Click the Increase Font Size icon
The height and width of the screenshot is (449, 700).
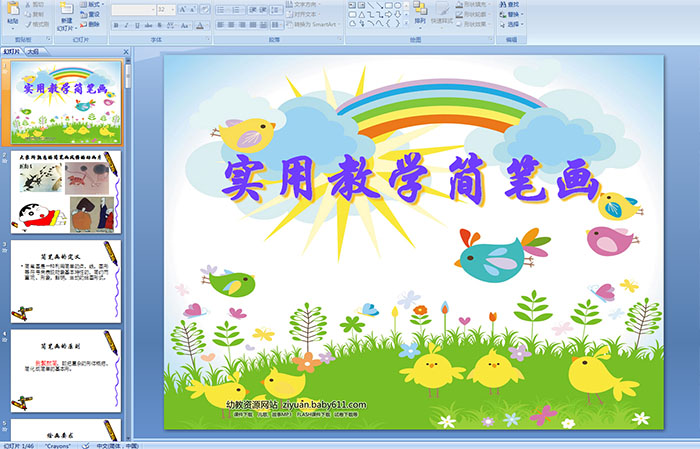coord(182,9)
